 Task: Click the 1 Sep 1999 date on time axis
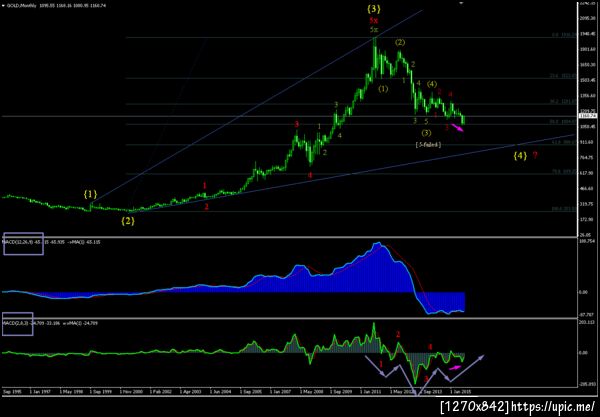pos(101,392)
